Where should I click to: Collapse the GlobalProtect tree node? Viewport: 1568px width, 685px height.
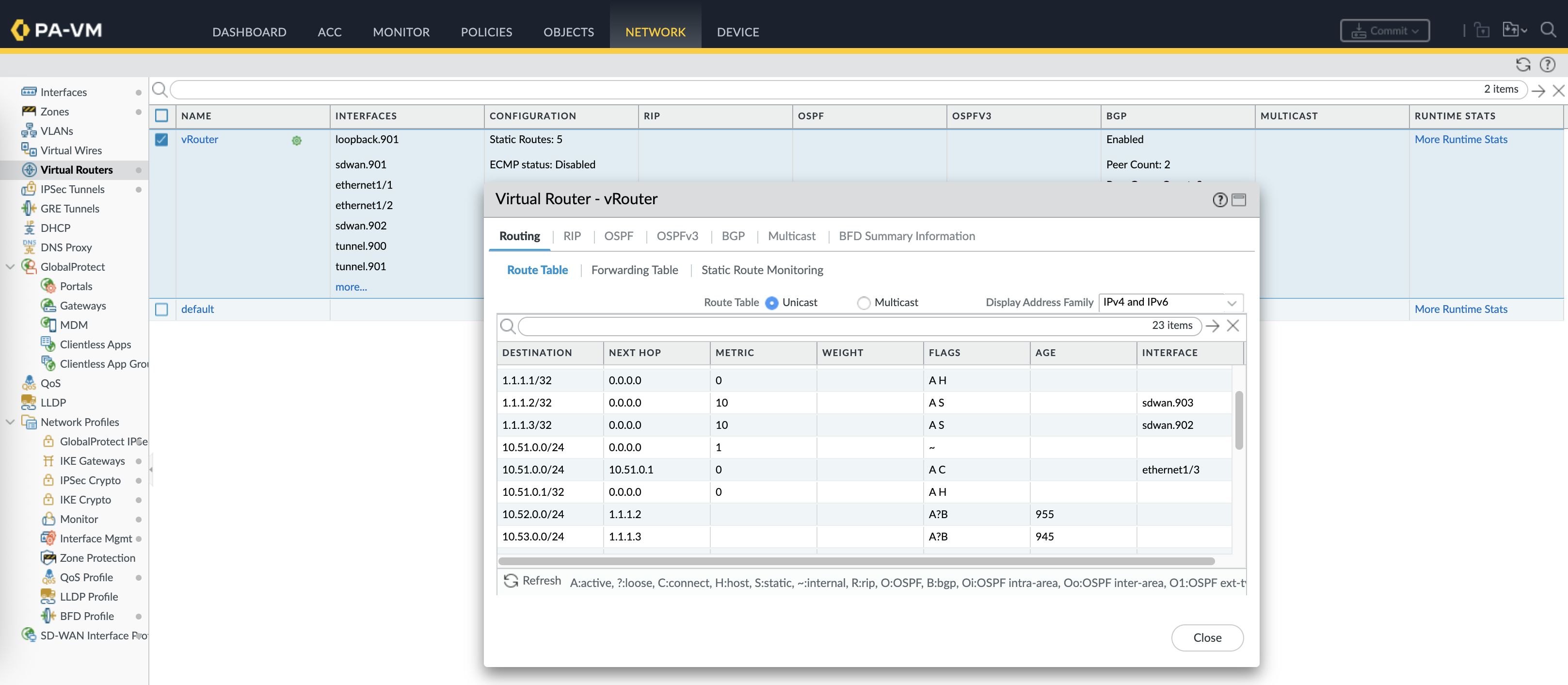pyautogui.click(x=10, y=267)
